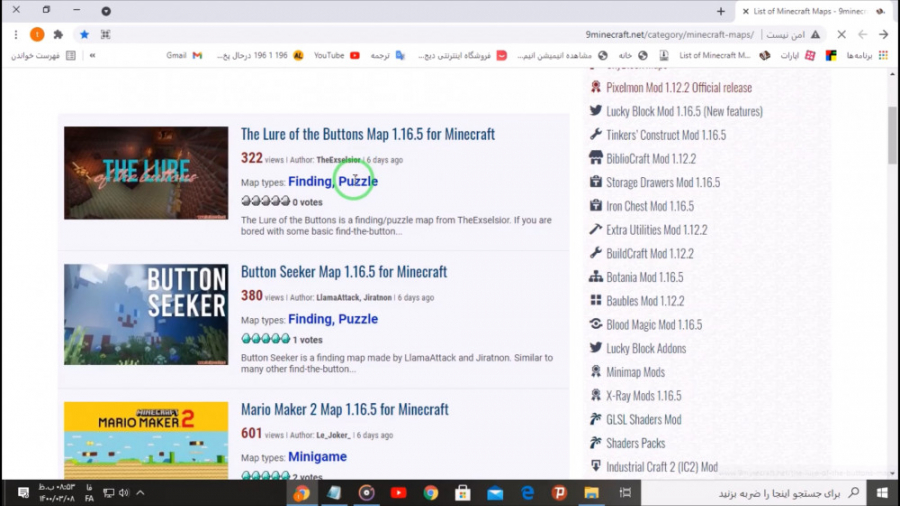Click the sitemap icon beside Botania Mod 1.16.5
900x506 pixels.
coord(595,277)
